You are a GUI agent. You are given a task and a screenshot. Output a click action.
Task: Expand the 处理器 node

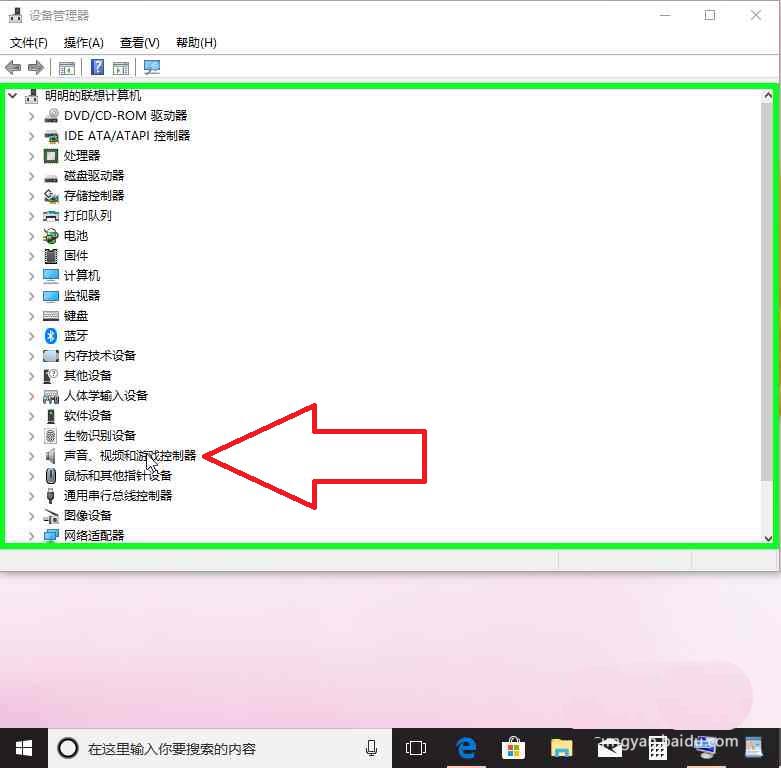(x=31, y=156)
